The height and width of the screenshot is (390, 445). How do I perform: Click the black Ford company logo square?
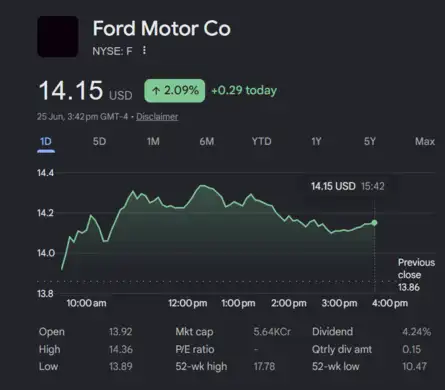tap(58, 36)
